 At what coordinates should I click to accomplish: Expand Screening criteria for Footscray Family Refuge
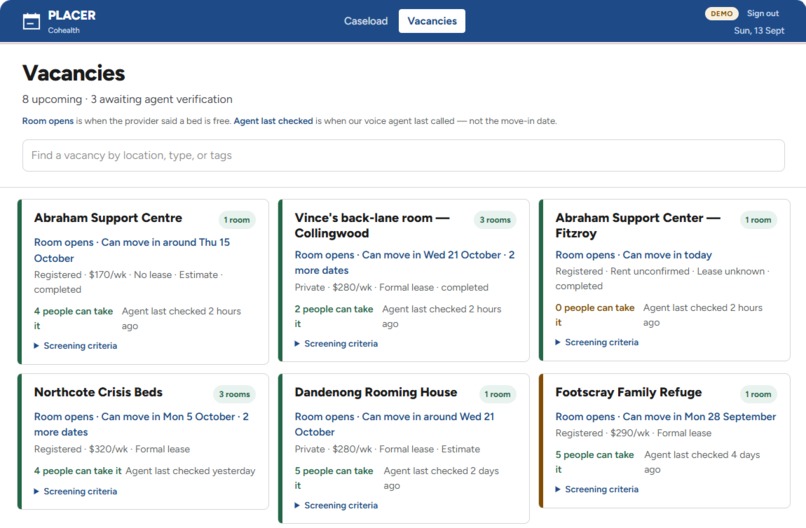coord(597,489)
